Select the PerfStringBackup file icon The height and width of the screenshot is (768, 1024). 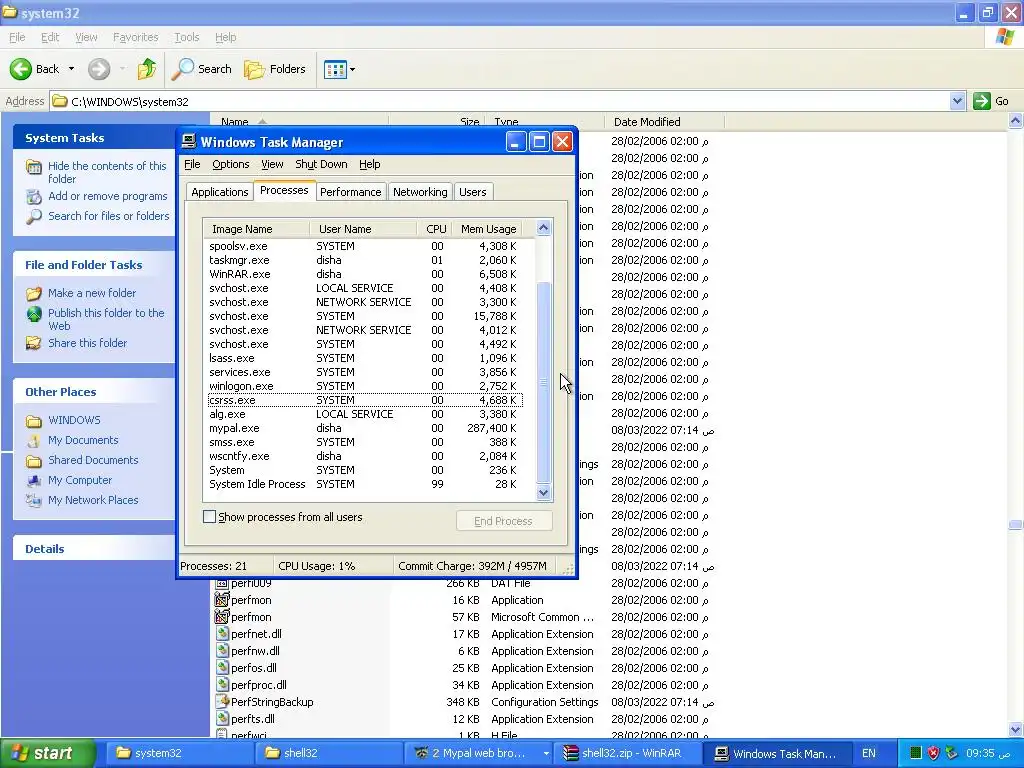coord(222,701)
